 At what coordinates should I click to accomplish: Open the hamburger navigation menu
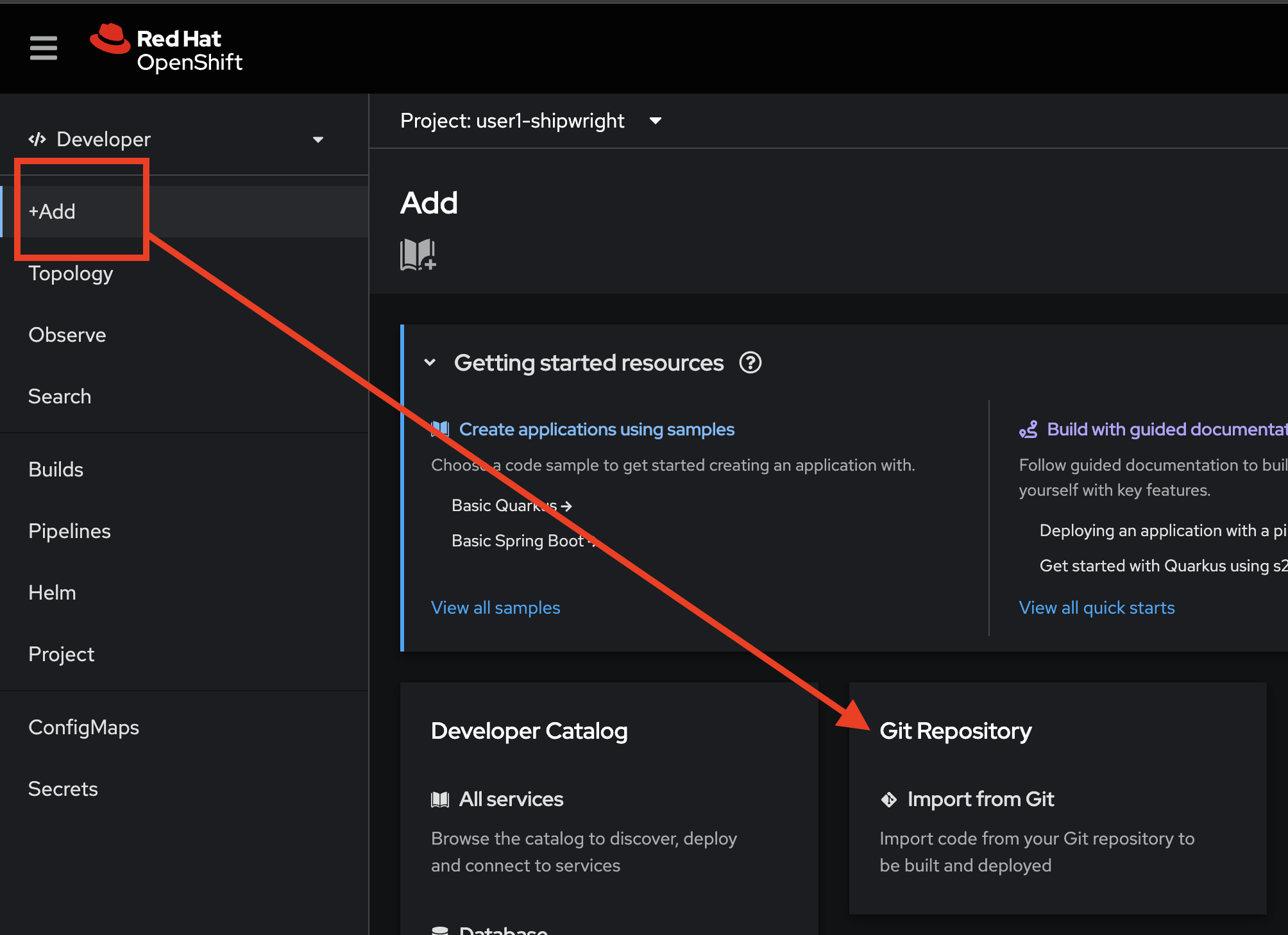(x=43, y=48)
